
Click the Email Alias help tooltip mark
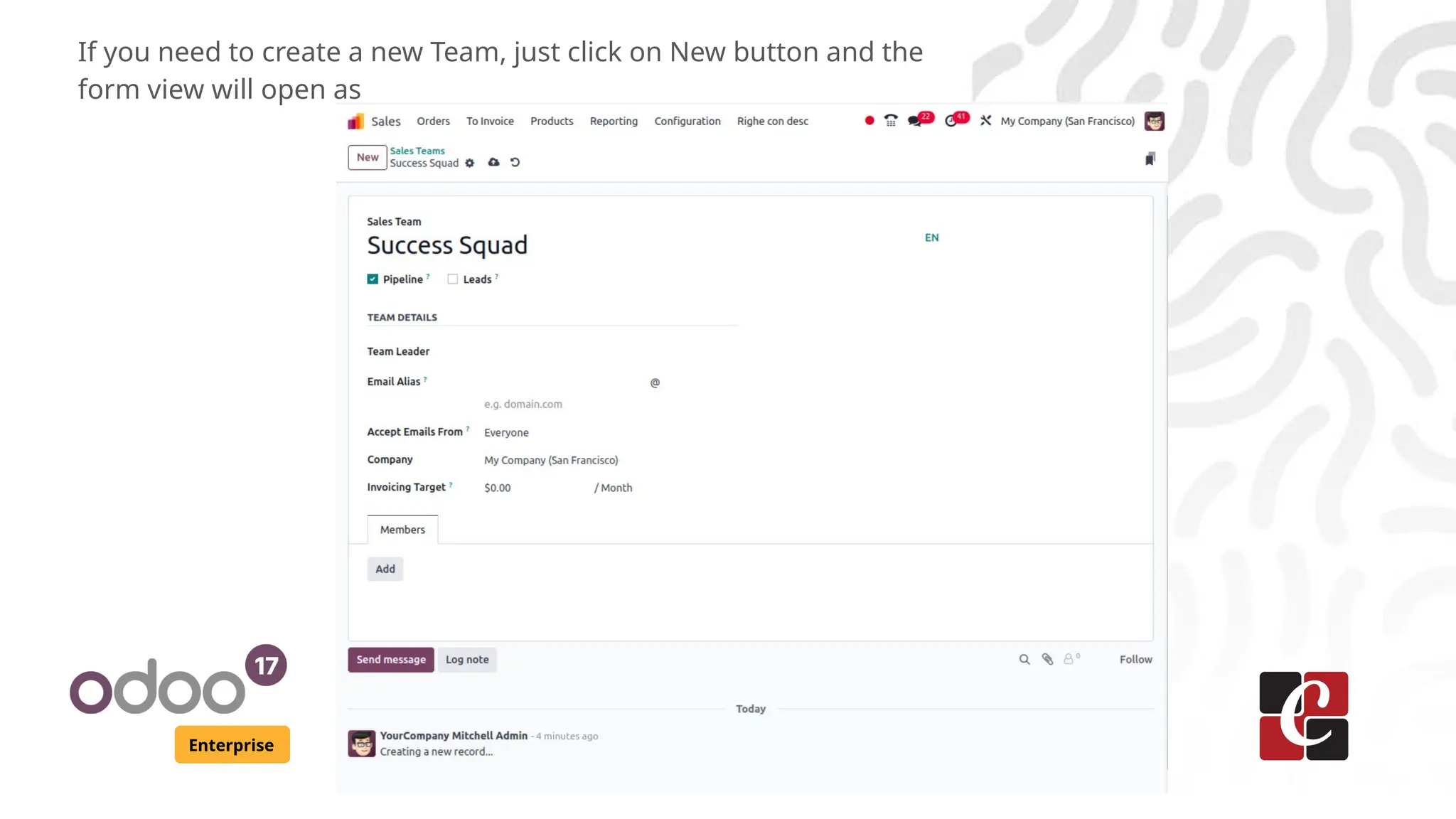425,379
